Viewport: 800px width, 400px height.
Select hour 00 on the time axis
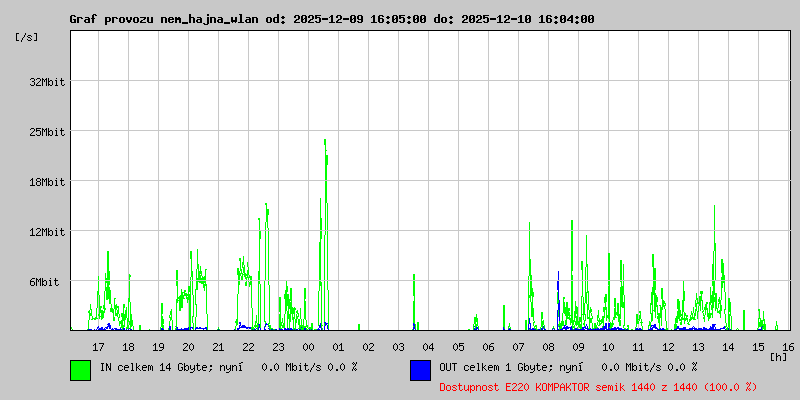point(308,346)
